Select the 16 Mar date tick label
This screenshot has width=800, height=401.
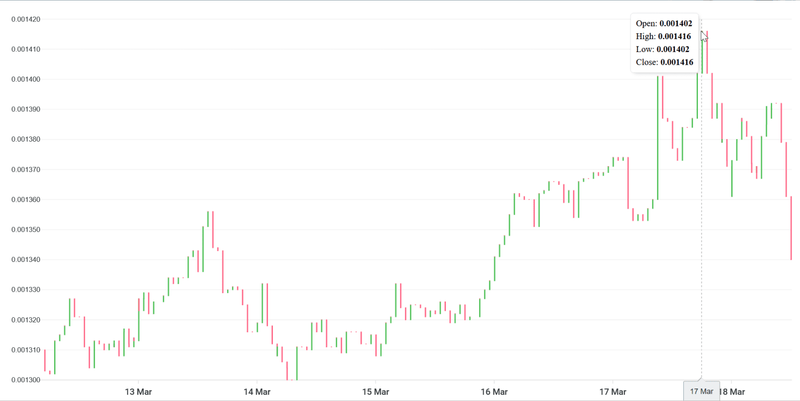[494, 391]
